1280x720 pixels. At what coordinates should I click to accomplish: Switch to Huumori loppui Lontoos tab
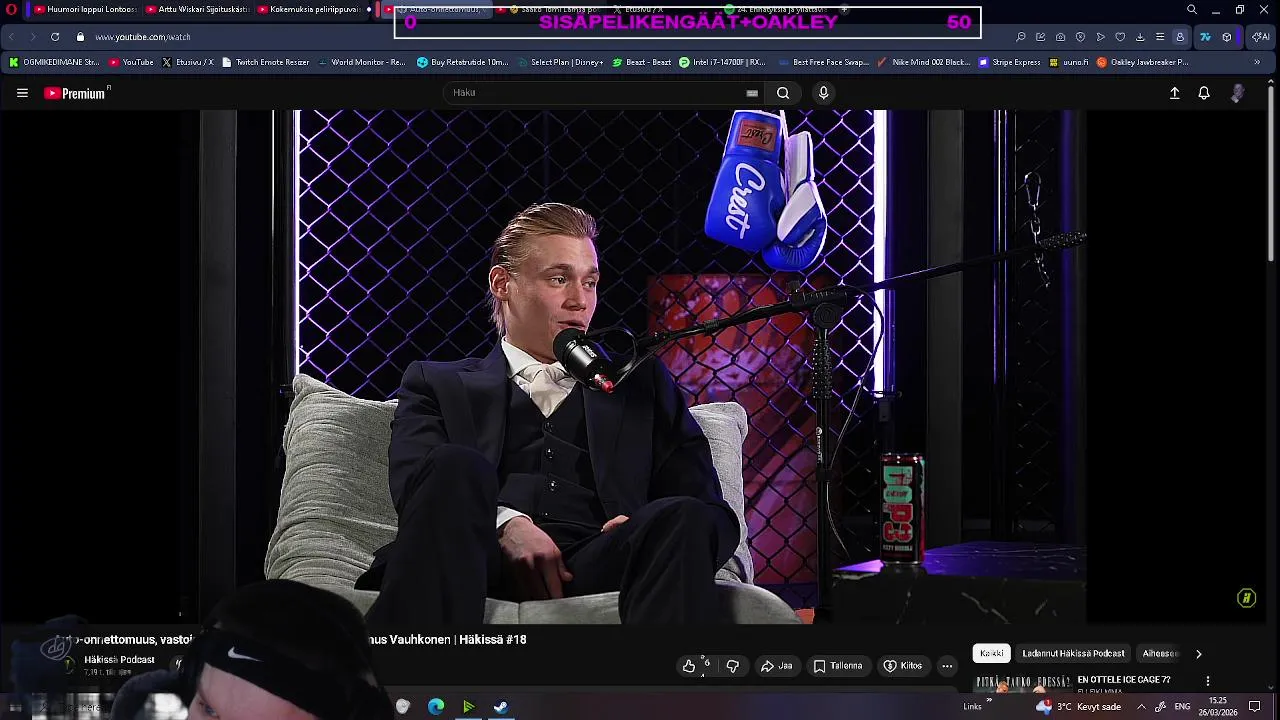point(84,10)
